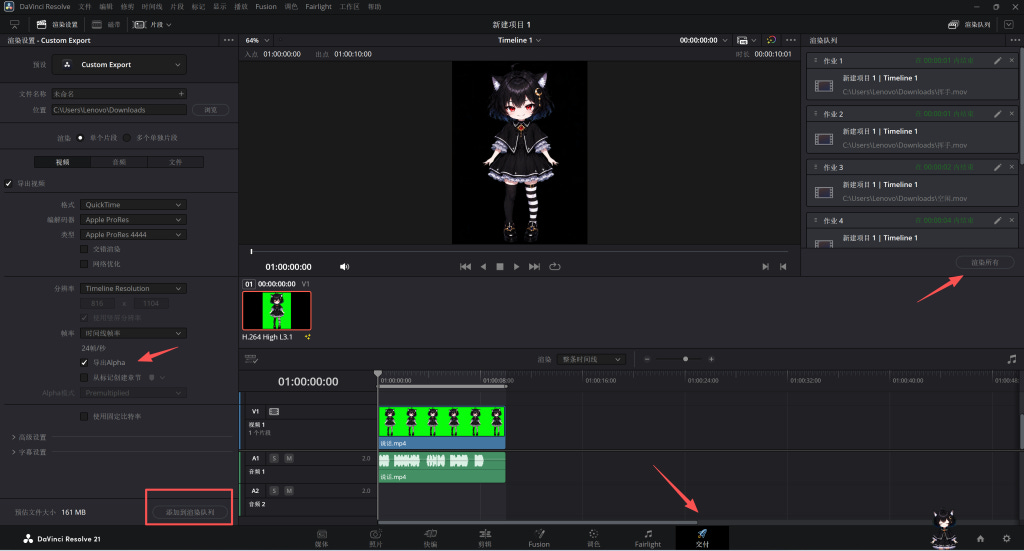
Task: Toggle the 磁带 tape toolbar button
Action: pos(106,25)
